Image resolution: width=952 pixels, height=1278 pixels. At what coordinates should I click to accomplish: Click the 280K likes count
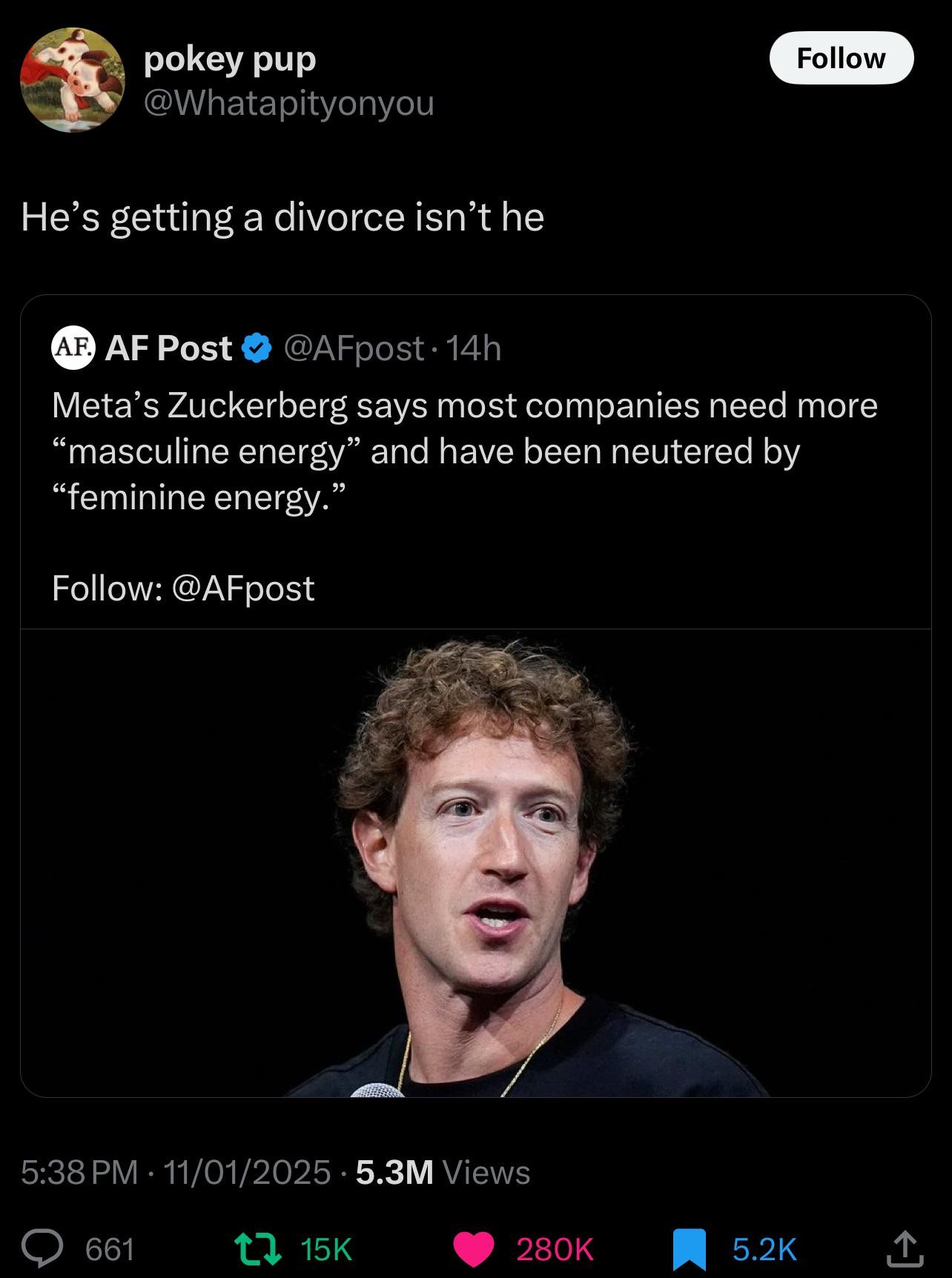coord(555,1250)
